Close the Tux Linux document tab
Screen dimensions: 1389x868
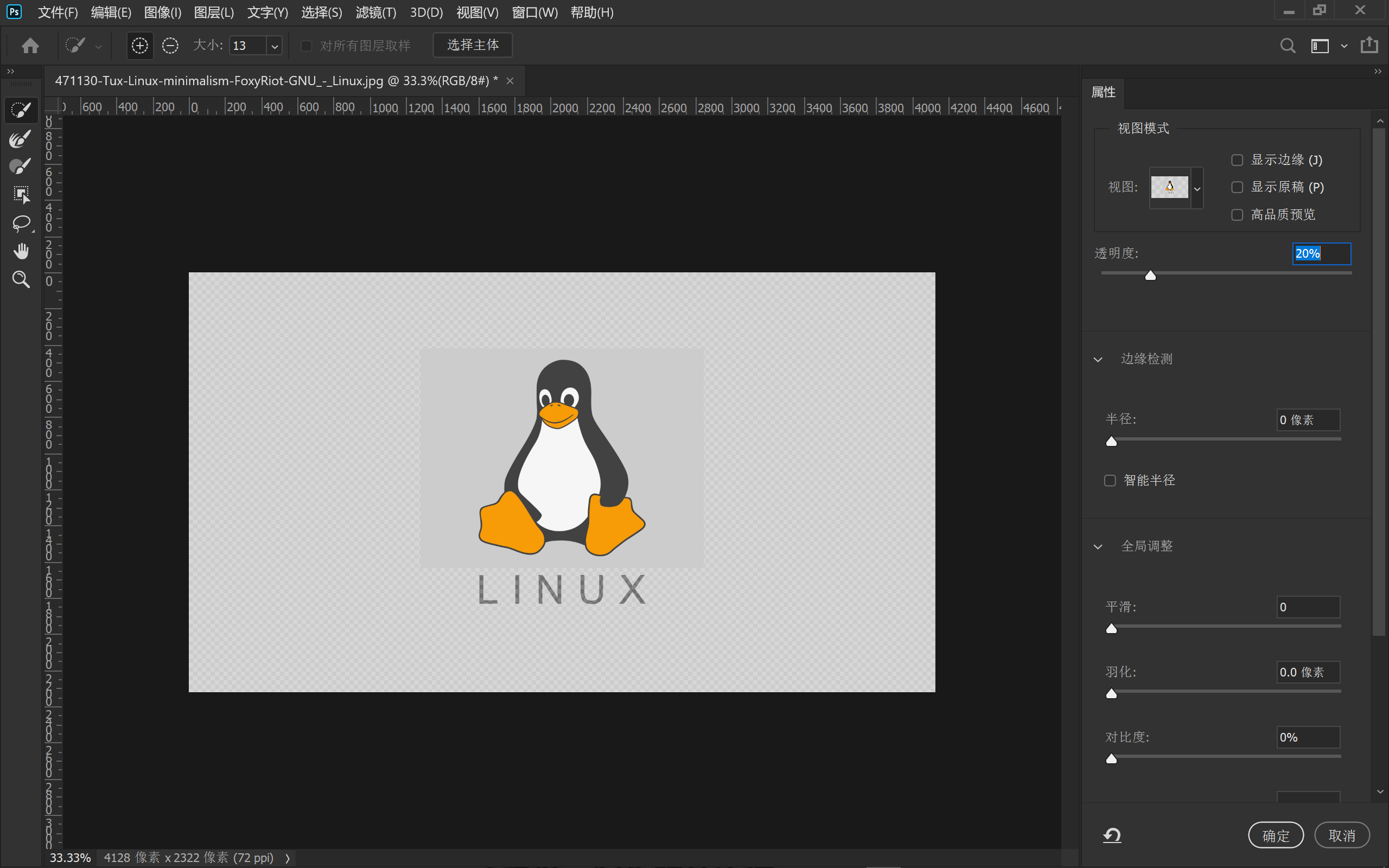point(509,81)
